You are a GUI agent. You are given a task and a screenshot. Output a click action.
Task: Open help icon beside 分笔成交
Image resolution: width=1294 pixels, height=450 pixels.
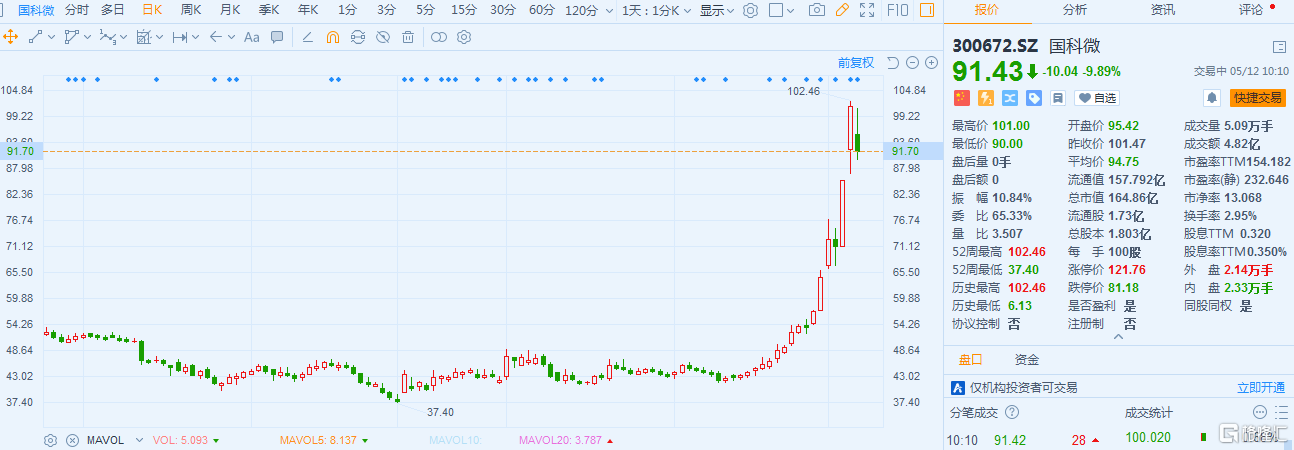(1012, 411)
